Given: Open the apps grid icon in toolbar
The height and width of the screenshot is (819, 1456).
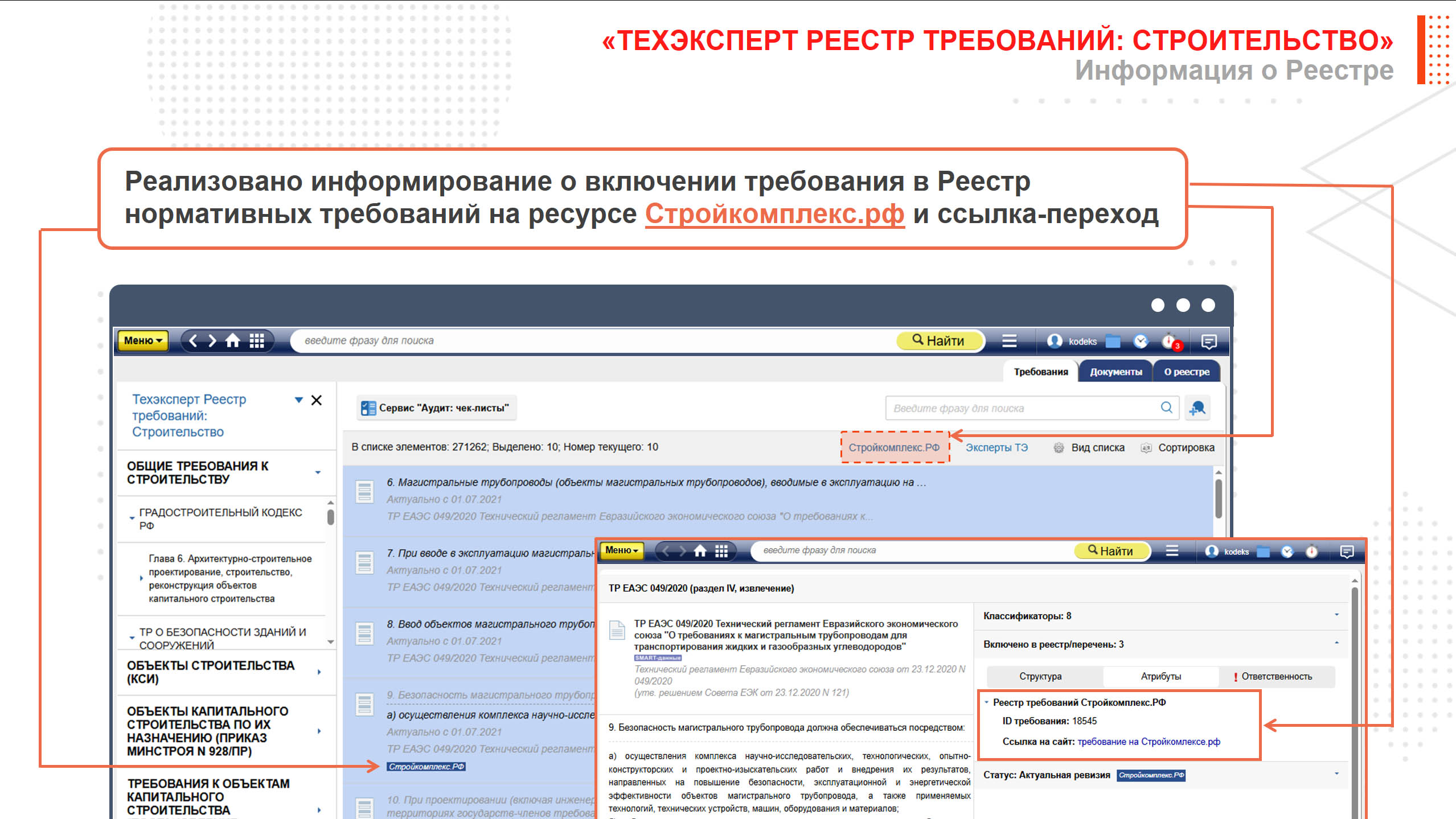Looking at the screenshot, I should pyautogui.click(x=257, y=341).
